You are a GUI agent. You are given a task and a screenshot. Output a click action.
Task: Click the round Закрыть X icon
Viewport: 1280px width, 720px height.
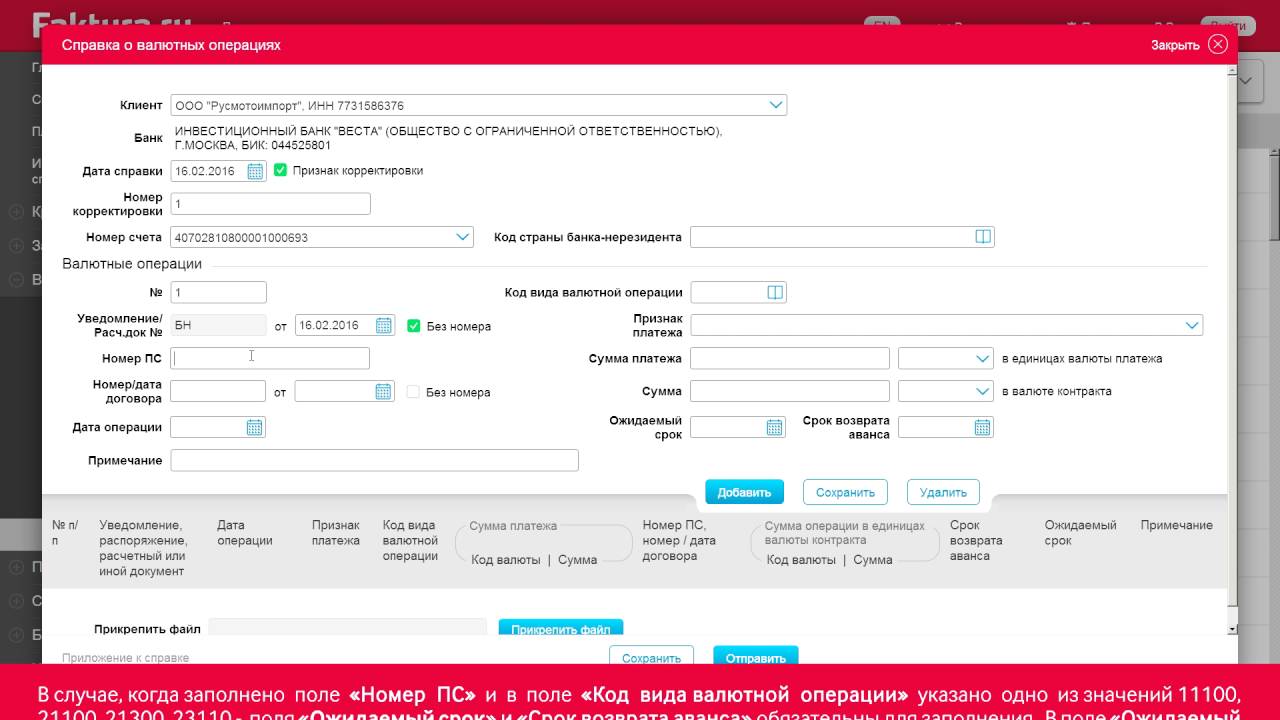(x=1217, y=44)
